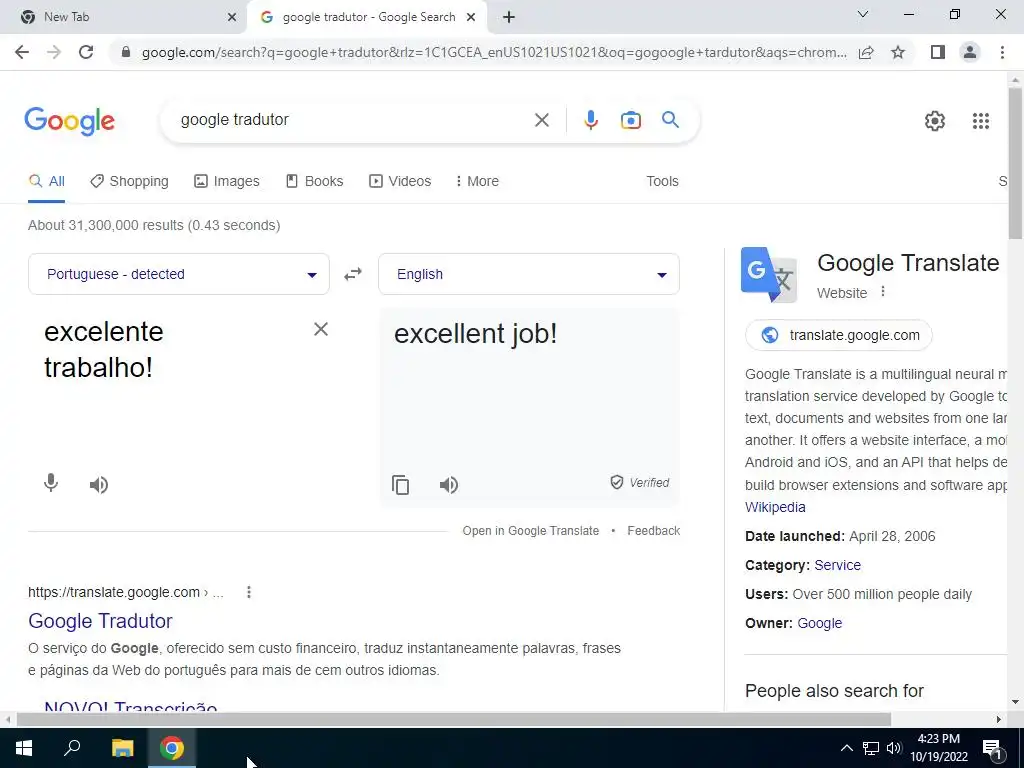
Task: Open in Google Translate link
Action: click(x=530, y=531)
